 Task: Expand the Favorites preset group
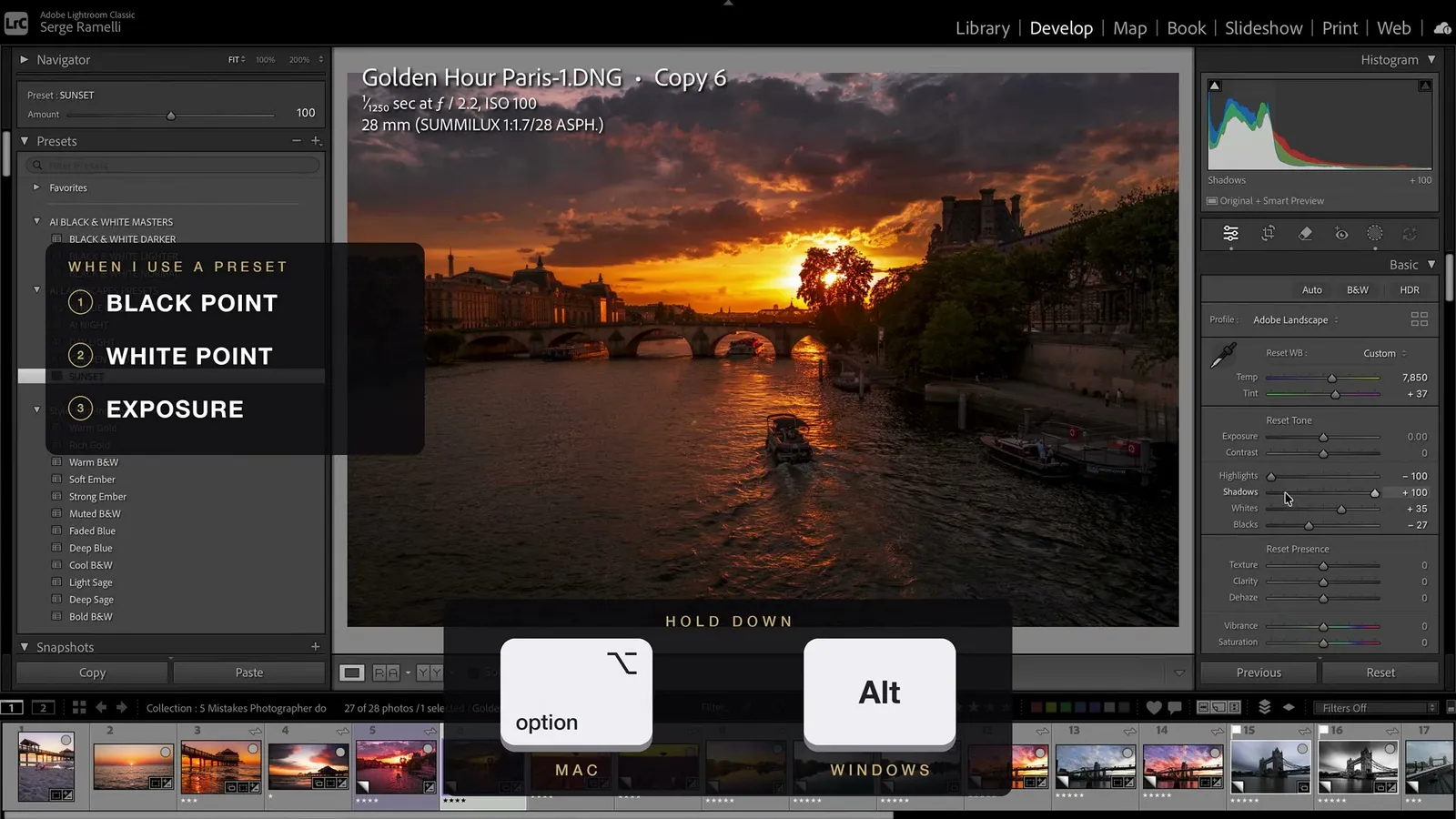pos(36,187)
